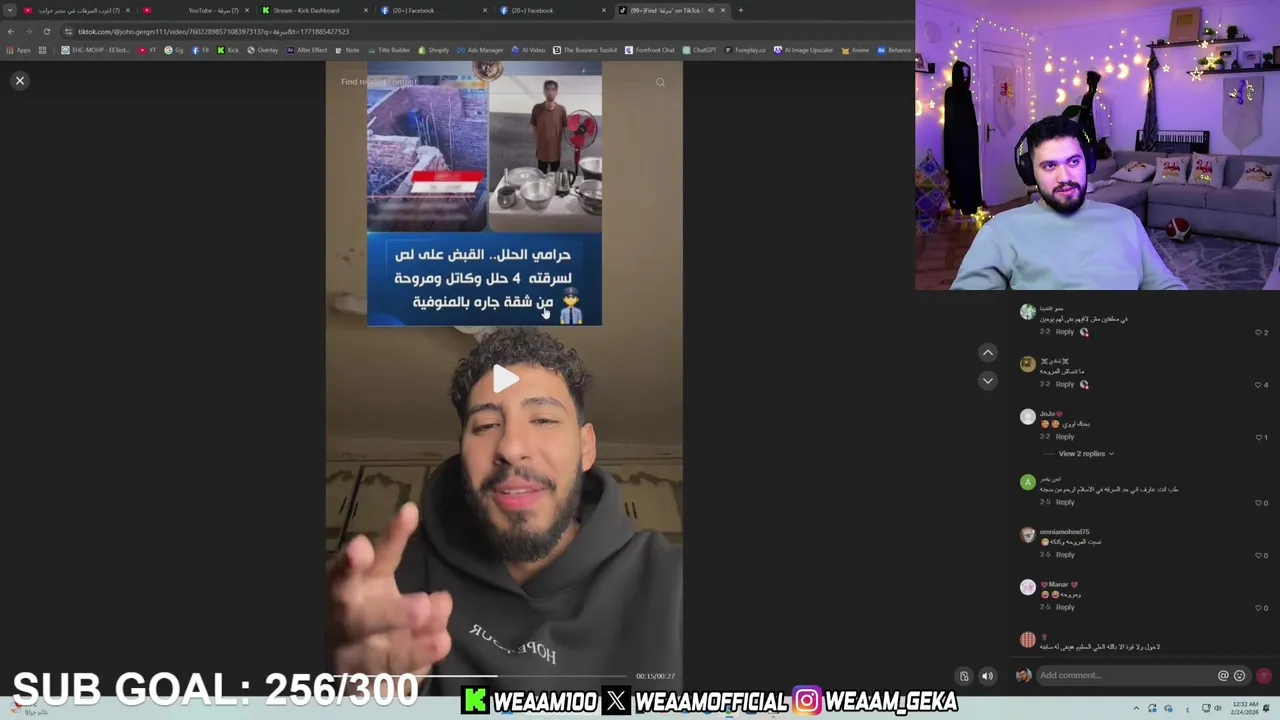Go back with the browser back arrow
This screenshot has height=720, width=1280.
tap(11, 31)
